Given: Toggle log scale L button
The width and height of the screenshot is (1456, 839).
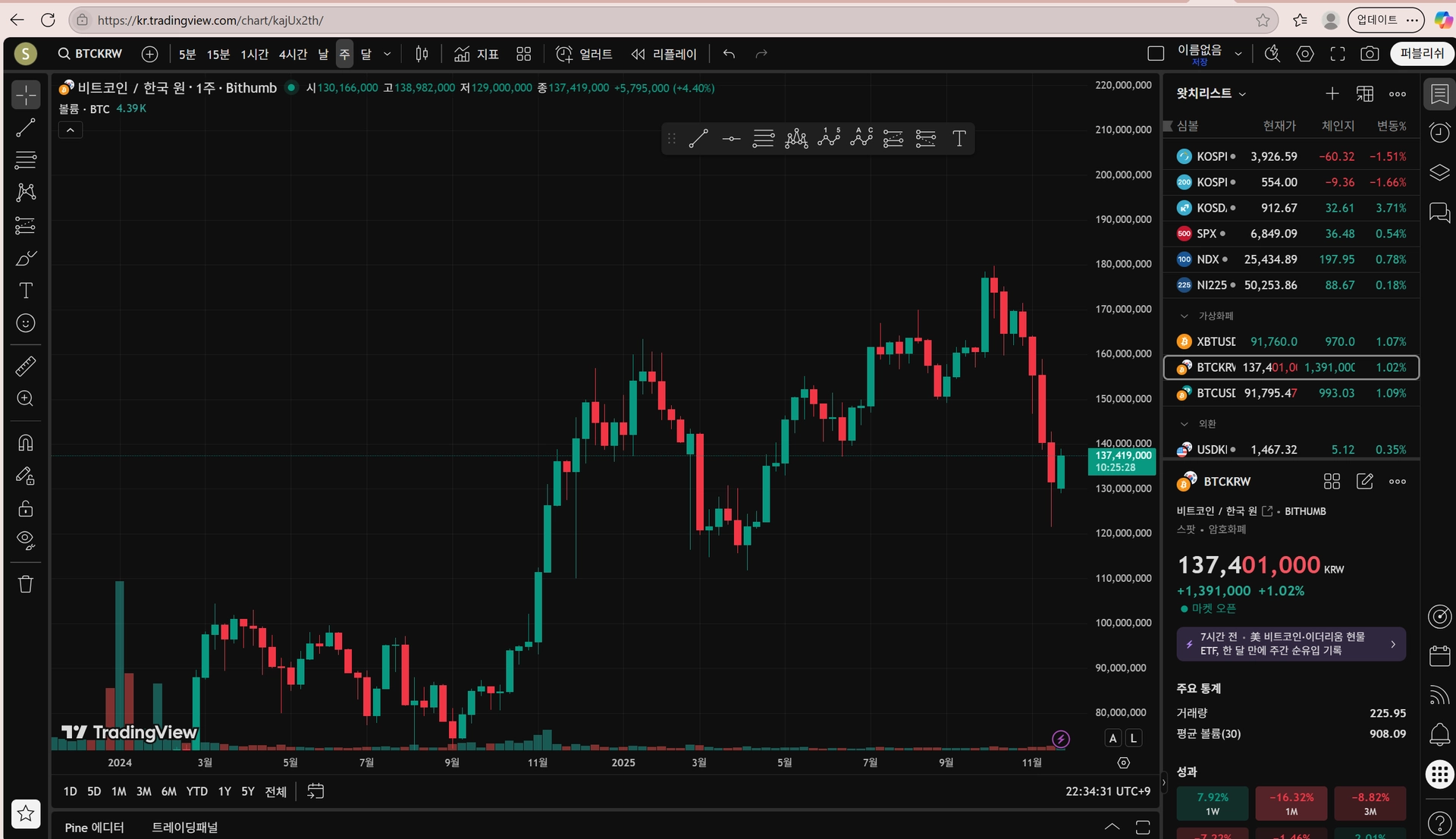Looking at the screenshot, I should (1134, 738).
